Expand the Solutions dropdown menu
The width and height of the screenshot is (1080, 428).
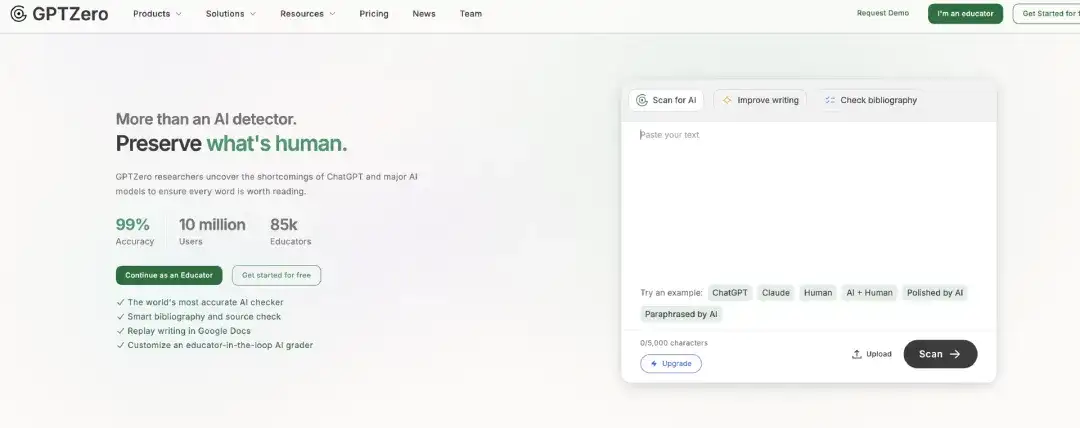pyautogui.click(x=231, y=14)
